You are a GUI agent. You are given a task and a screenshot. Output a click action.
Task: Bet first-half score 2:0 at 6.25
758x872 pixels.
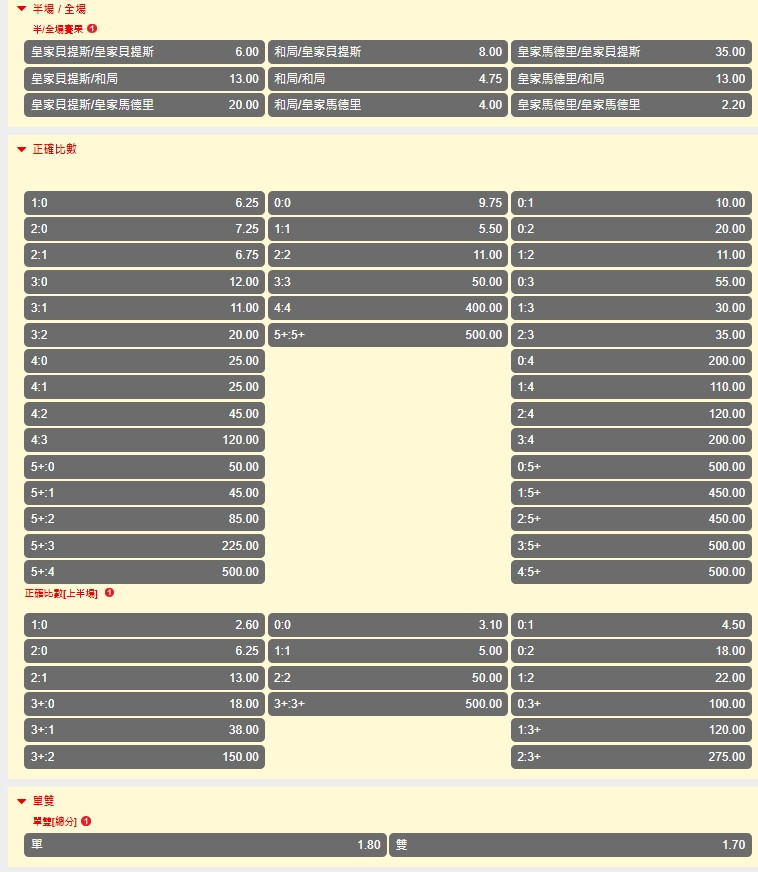tap(144, 651)
